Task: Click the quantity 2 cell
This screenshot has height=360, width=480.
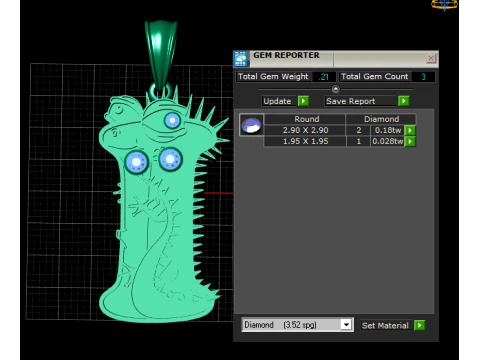Action: 359,130
